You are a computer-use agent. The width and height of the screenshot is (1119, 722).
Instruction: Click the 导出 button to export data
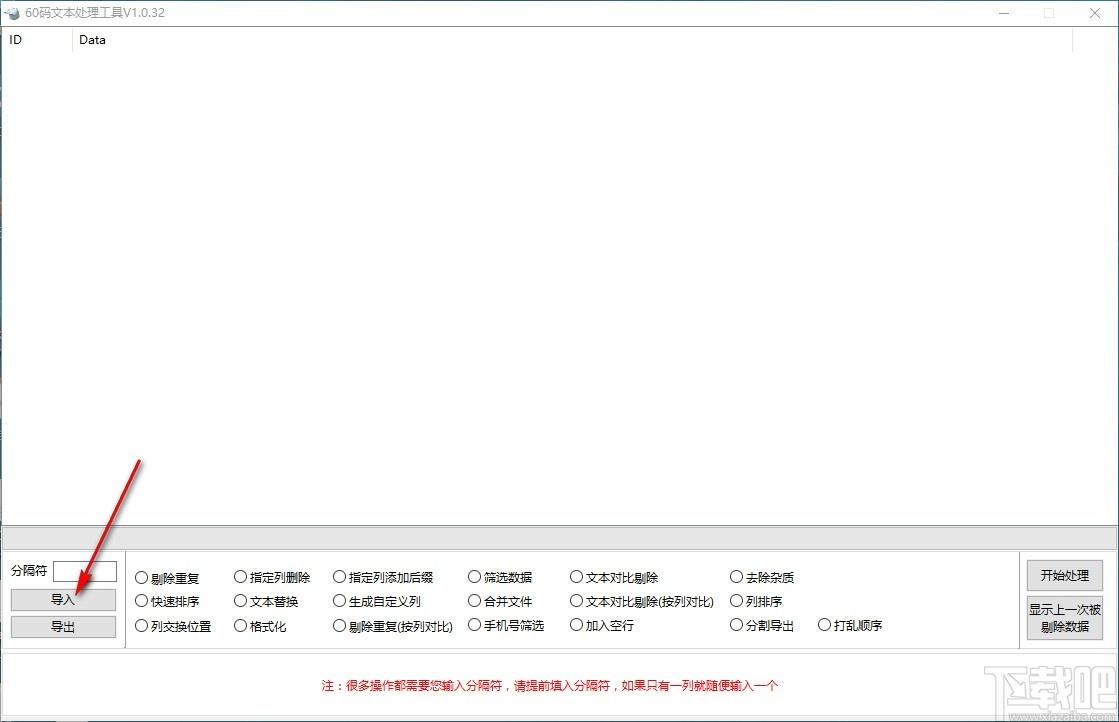63,626
